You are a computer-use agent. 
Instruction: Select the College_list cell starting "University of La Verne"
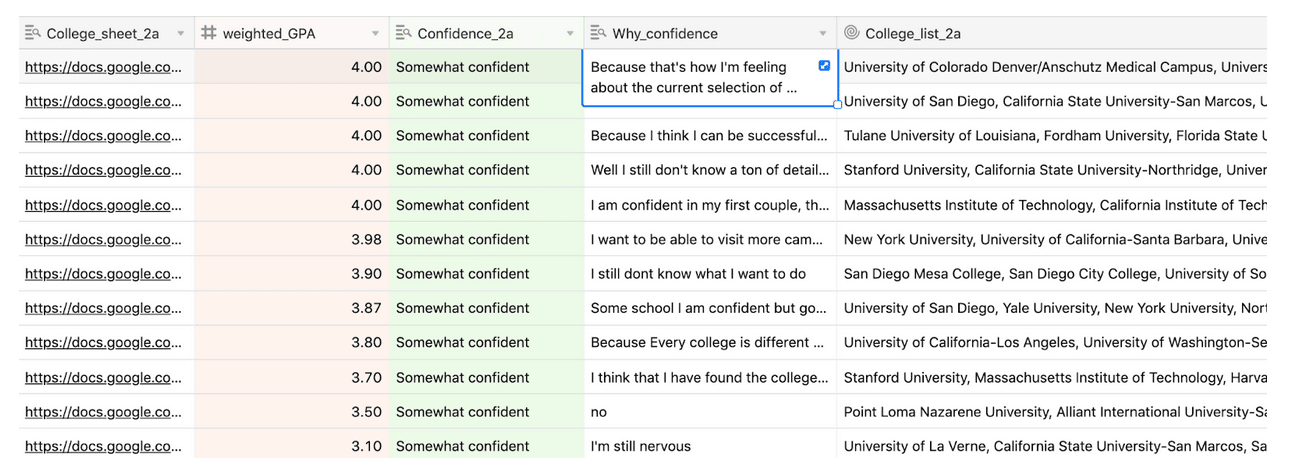tap(1053, 446)
